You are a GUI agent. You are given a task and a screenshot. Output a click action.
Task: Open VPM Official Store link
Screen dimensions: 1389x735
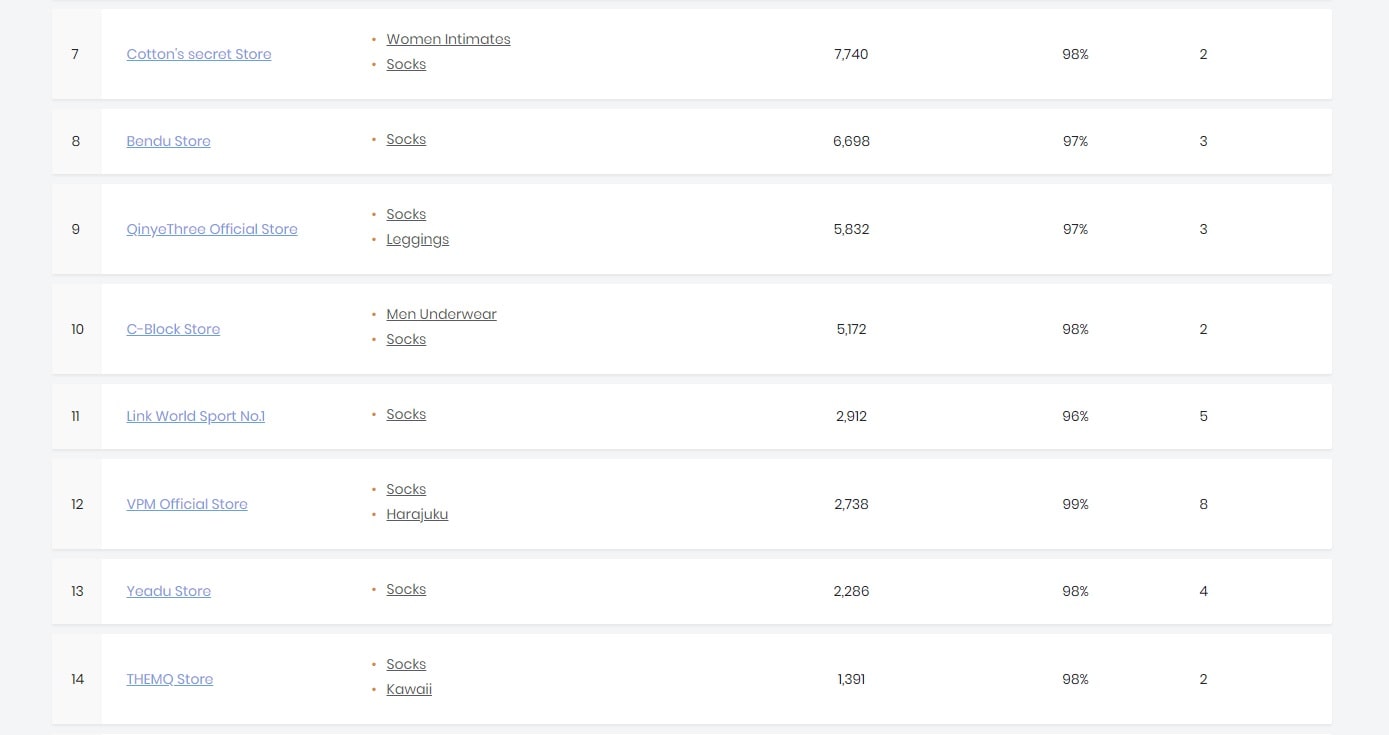pyautogui.click(x=187, y=504)
